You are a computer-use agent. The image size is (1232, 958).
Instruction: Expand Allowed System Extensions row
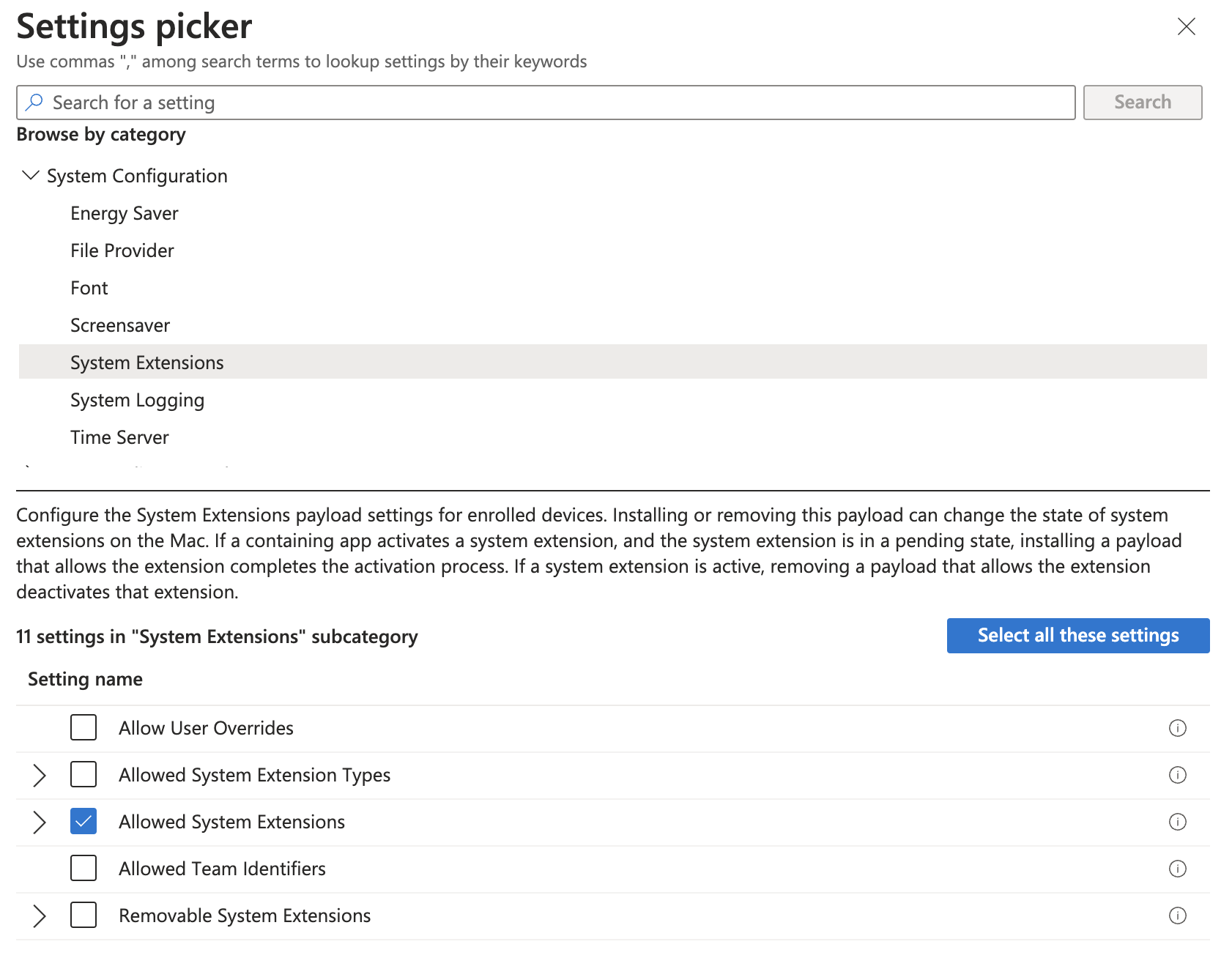click(40, 822)
